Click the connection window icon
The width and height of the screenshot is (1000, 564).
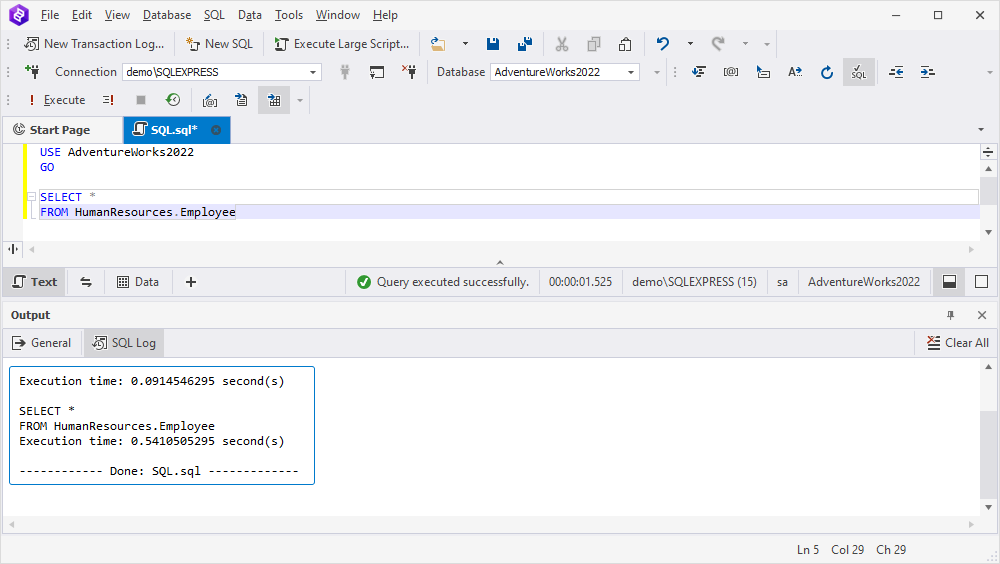pyautogui.click(x=377, y=72)
